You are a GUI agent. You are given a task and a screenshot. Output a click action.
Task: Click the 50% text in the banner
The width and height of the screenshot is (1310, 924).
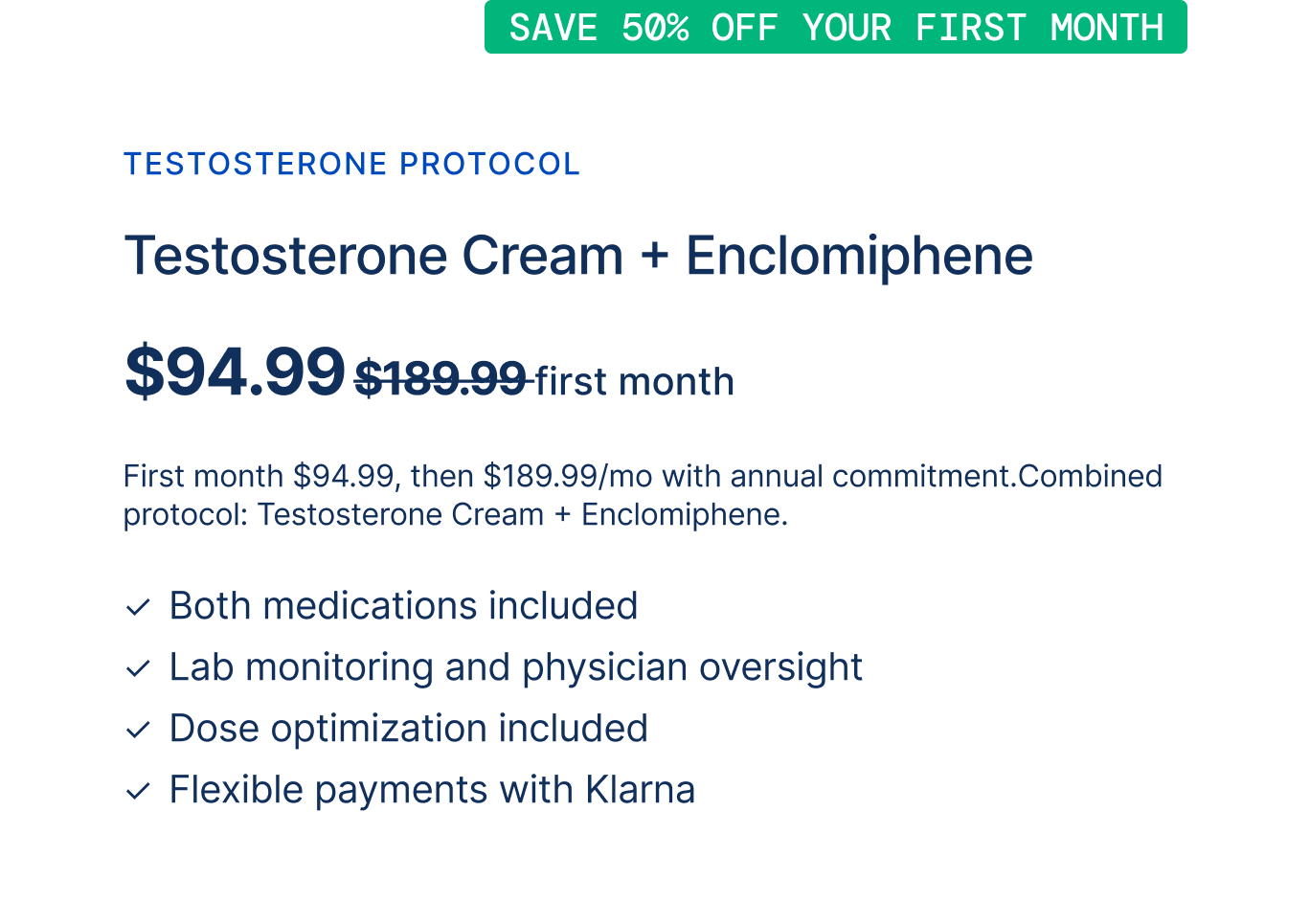pos(655,28)
